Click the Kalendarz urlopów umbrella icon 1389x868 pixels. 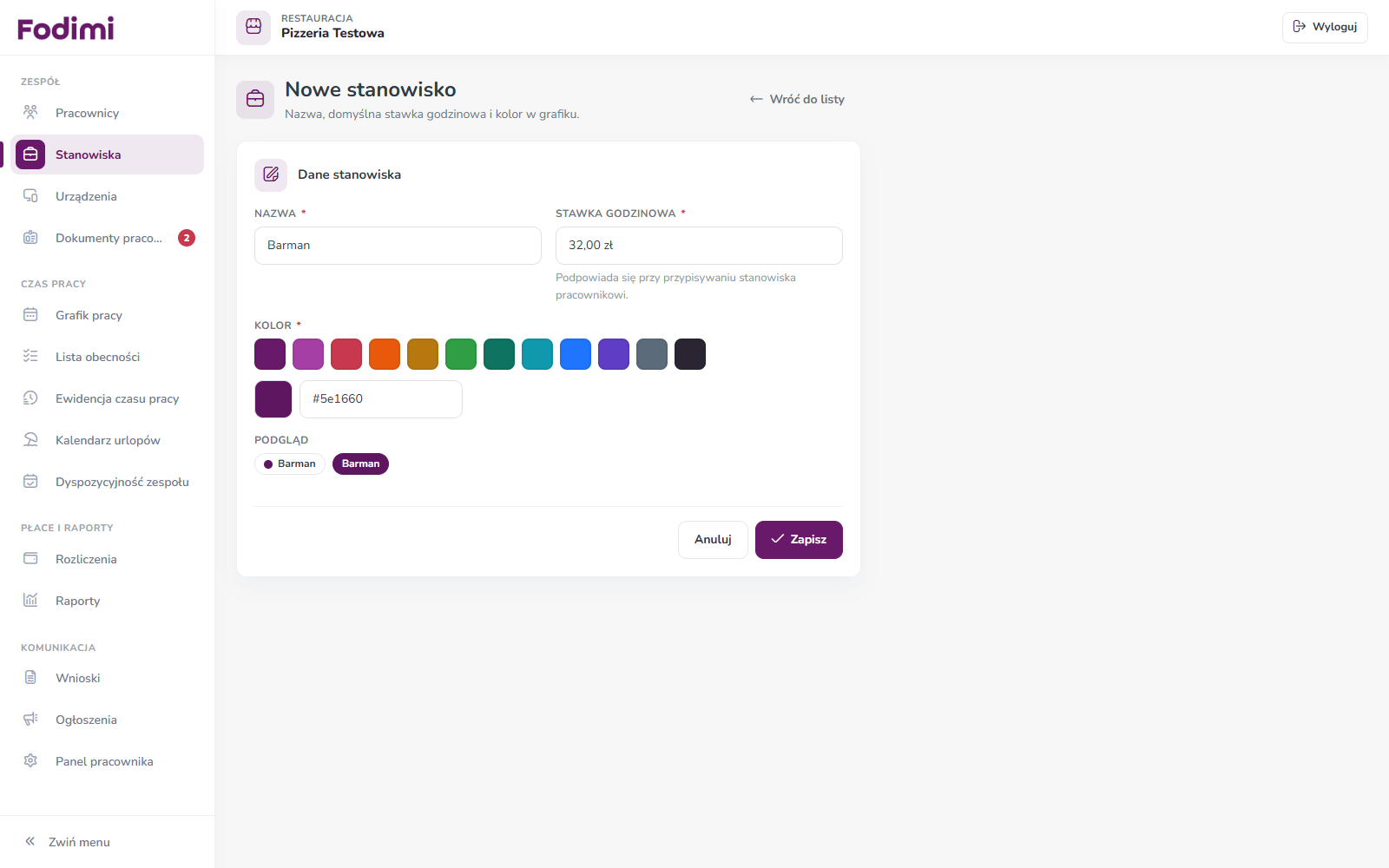[30, 440]
